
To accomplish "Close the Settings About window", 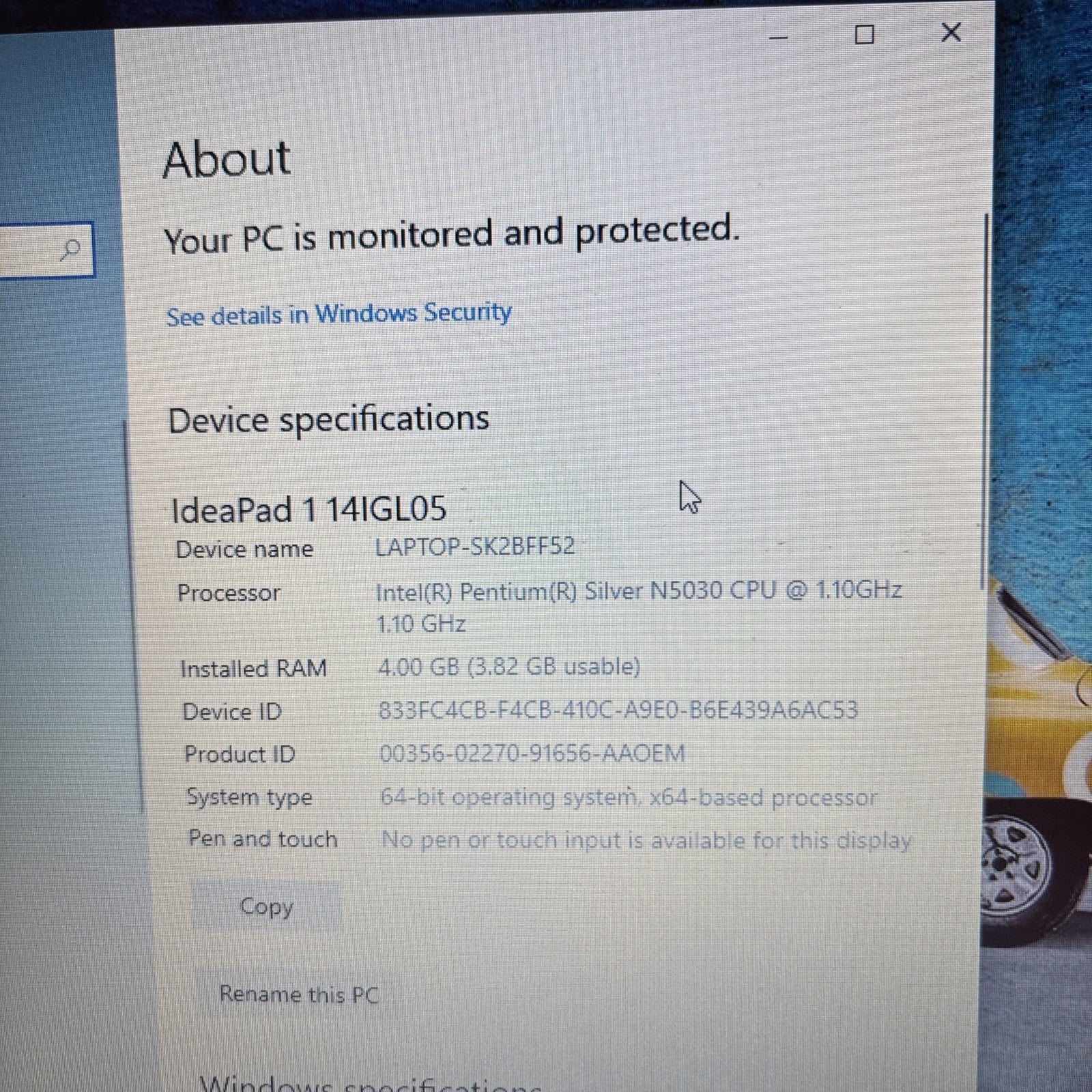I will [x=951, y=32].
